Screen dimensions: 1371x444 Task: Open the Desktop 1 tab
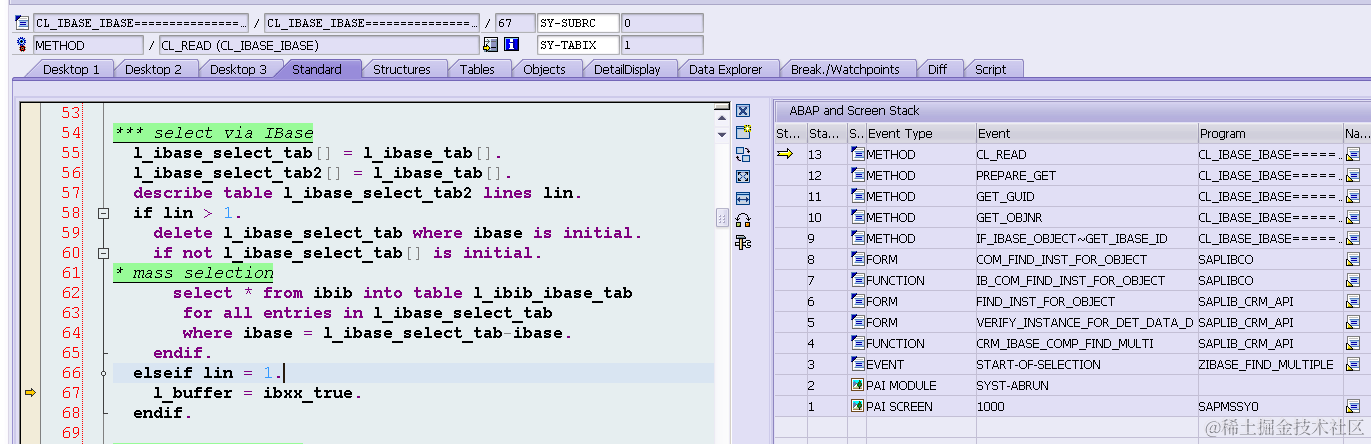coord(71,69)
